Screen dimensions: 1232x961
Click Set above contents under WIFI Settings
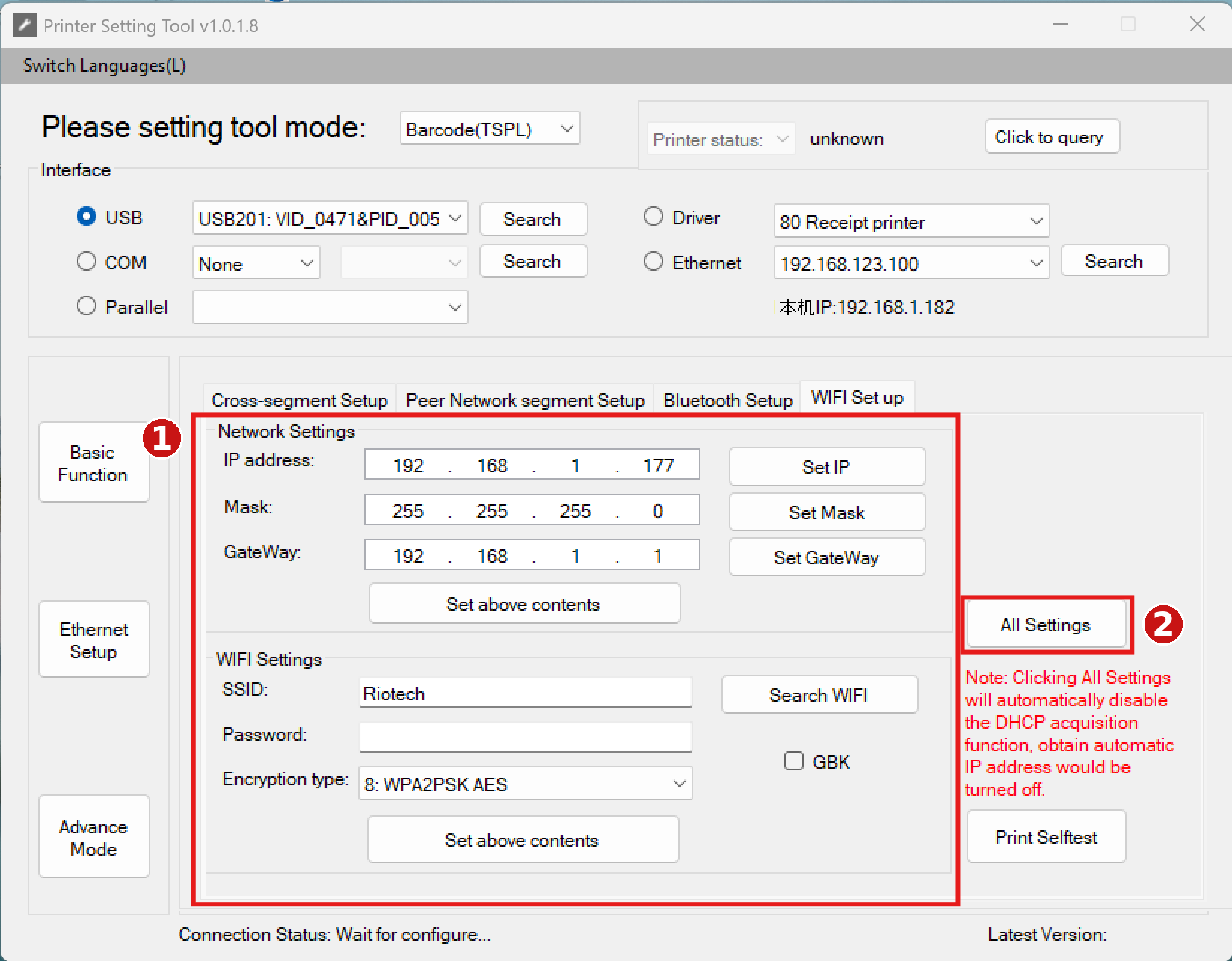523,840
